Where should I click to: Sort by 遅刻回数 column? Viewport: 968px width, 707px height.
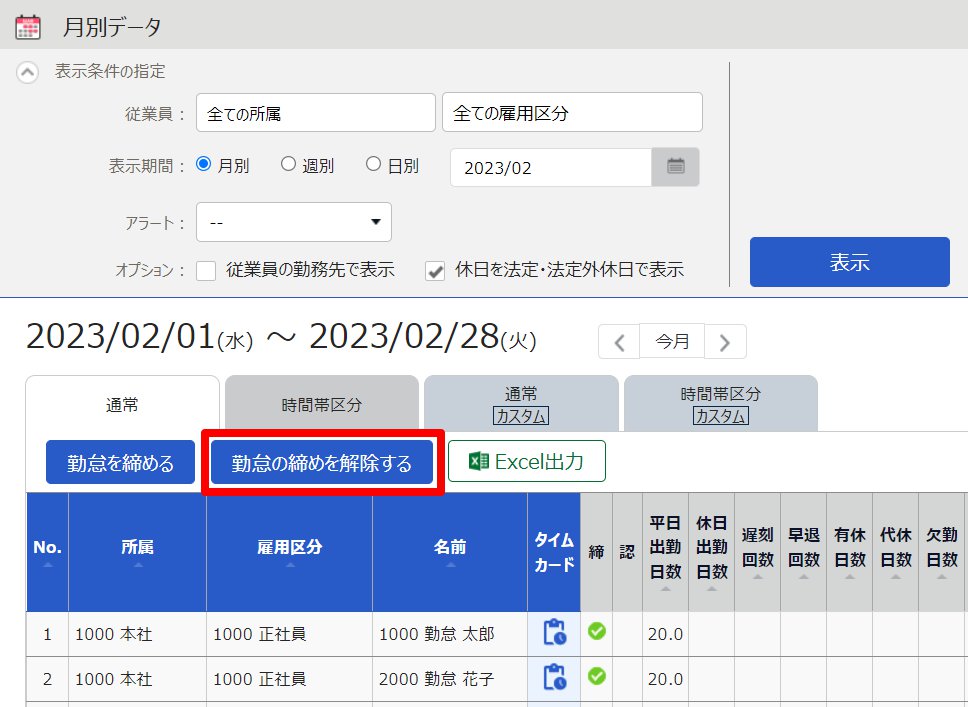(x=757, y=551)
